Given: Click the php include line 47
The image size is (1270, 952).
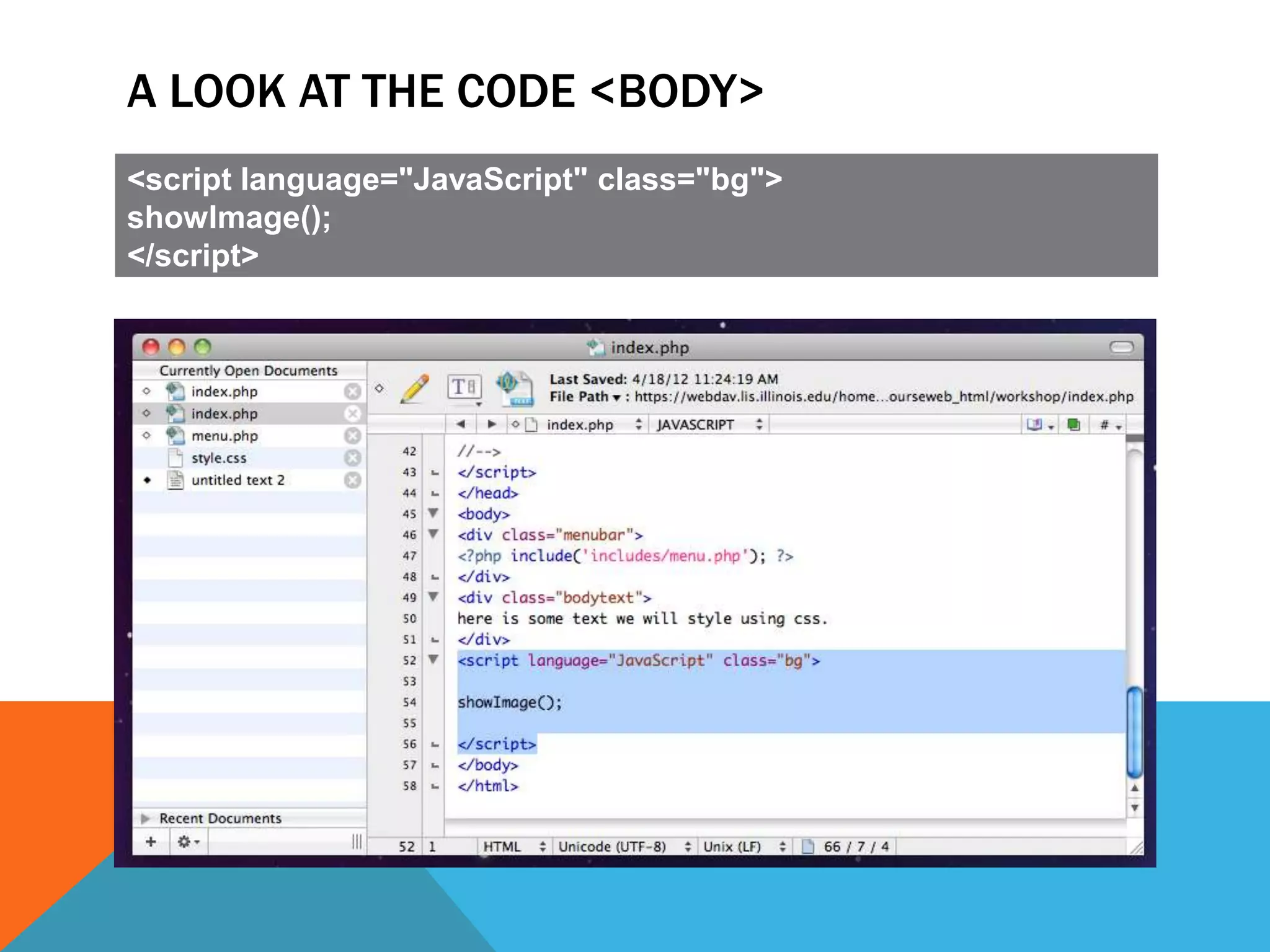Looking at the screenshot, I should 625,556.
